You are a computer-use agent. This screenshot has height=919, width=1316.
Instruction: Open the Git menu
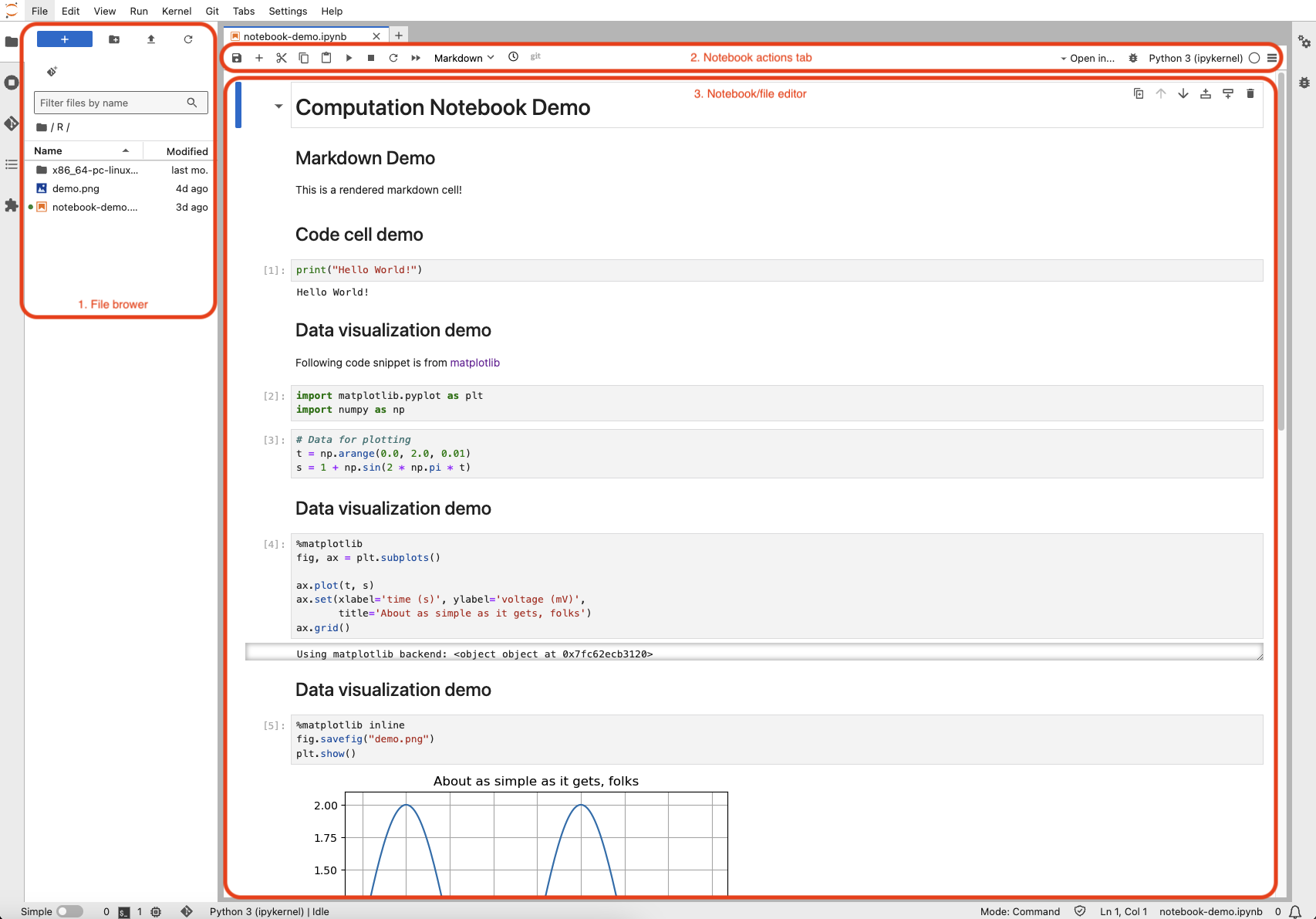[212, 11]
